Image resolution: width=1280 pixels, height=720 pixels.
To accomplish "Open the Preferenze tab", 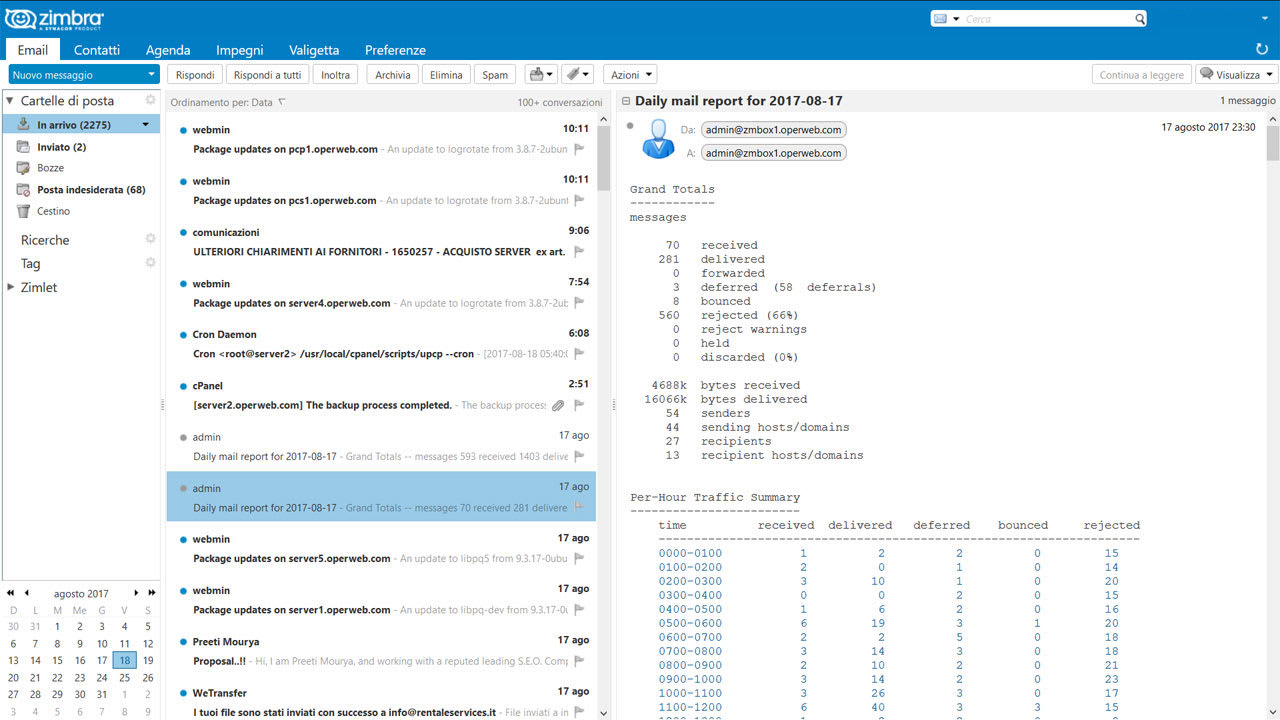I will (x=395, y=50).
